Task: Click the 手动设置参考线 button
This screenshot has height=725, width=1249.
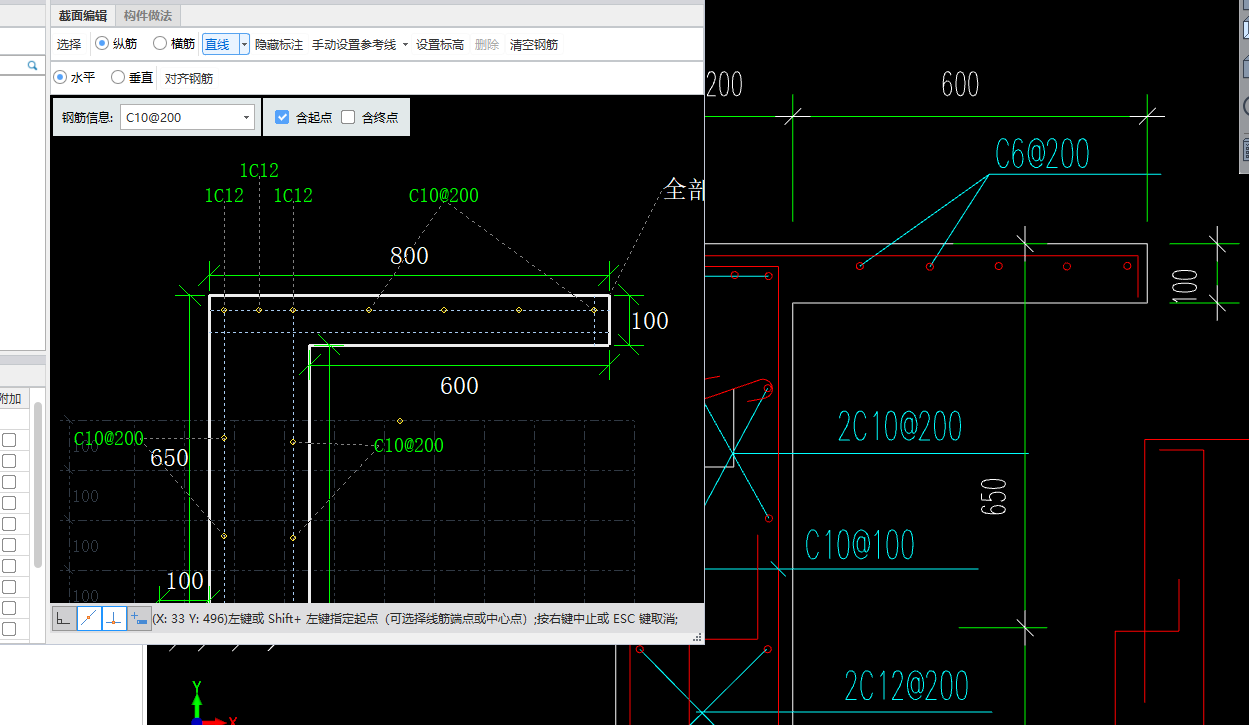Action: pyautogui.click(x=354, y=45)
